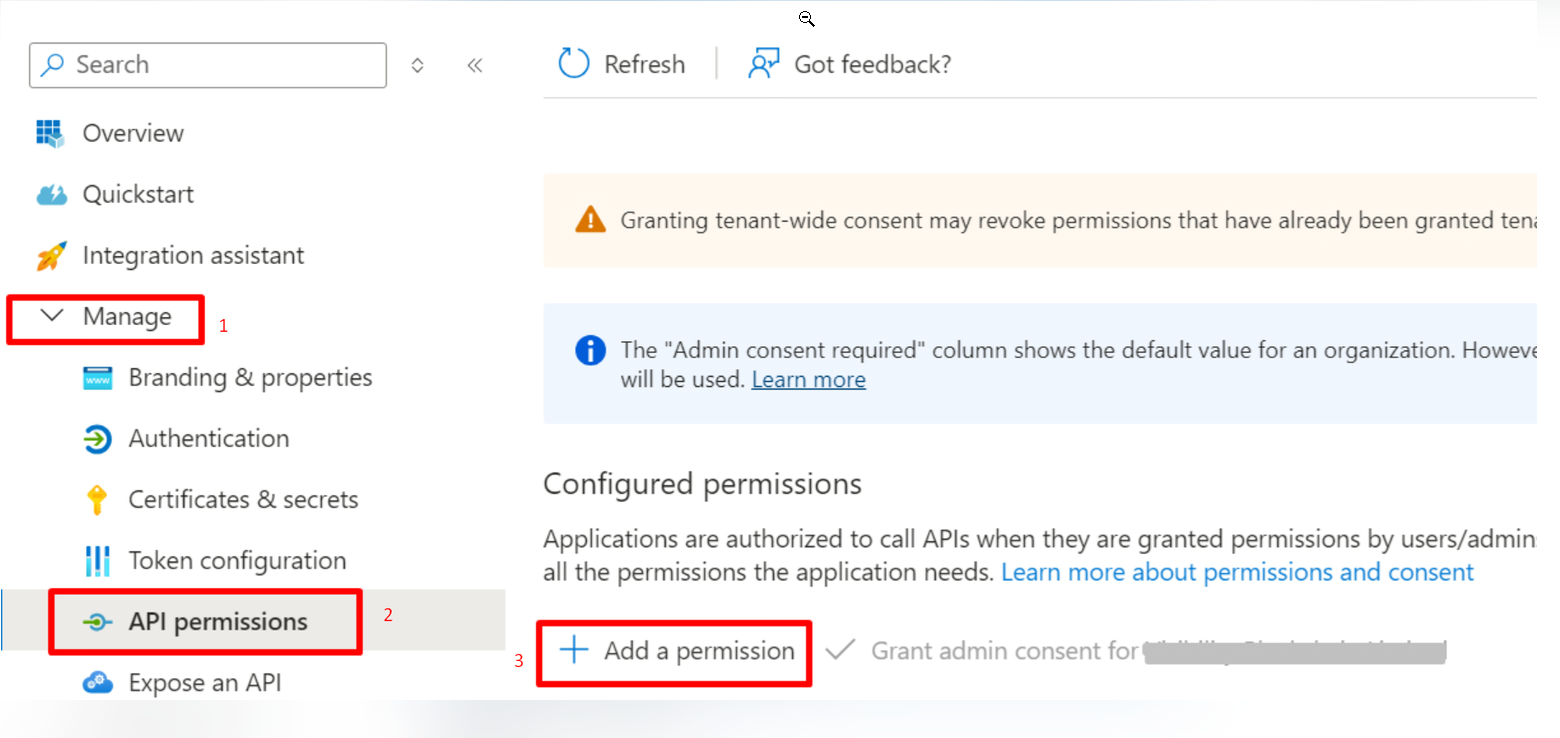
Task: Click Learn more link in info banner
Action: pos(808,380)
